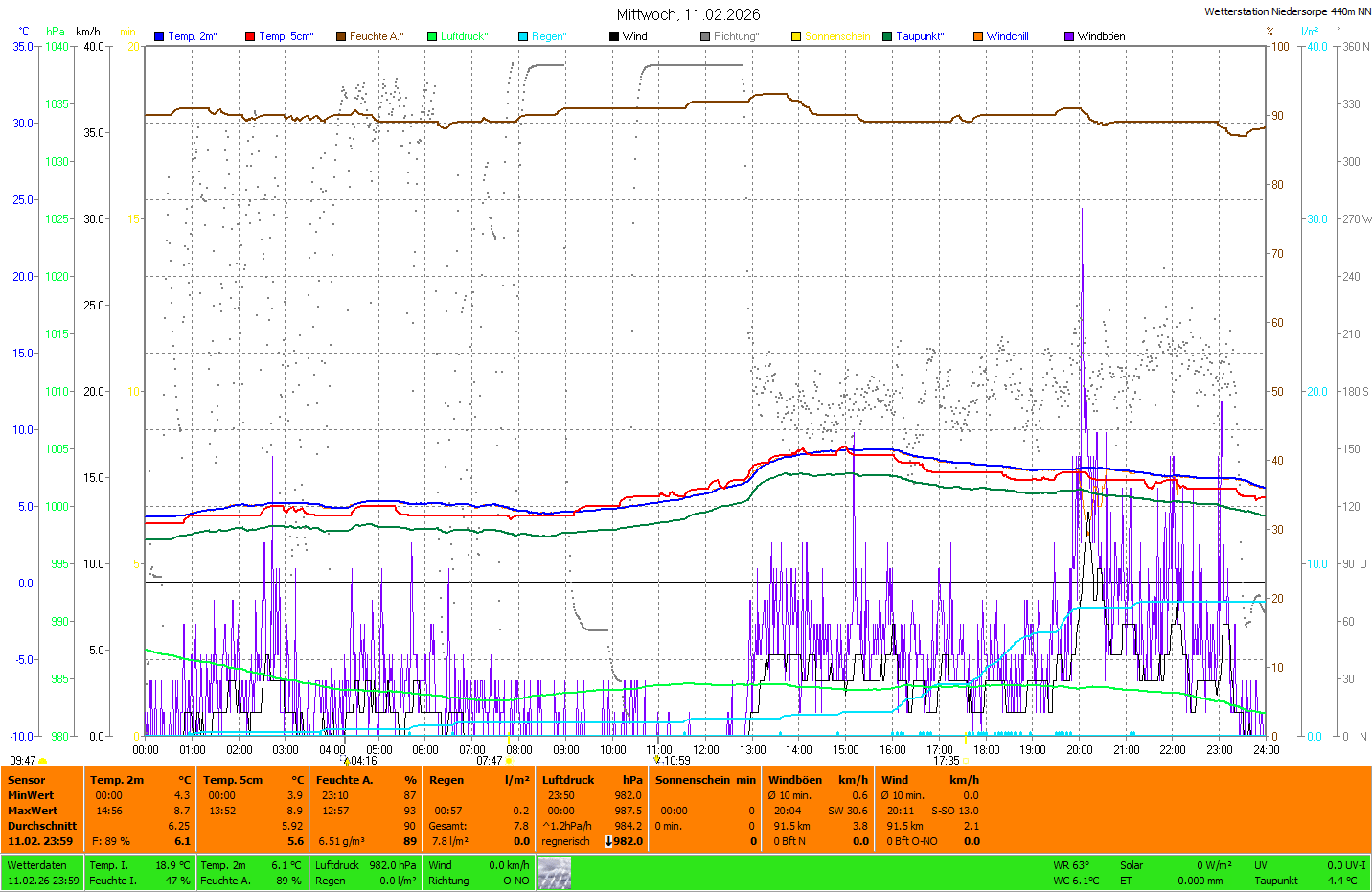
Task: Click the yellow Sonnenschein legend square
Action: point(796,36)
